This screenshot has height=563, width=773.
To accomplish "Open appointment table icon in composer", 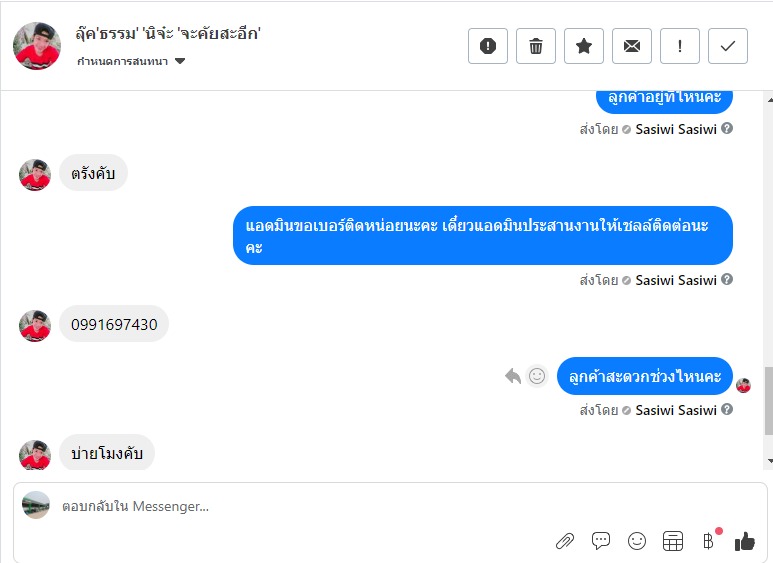I will coord(672,541).
